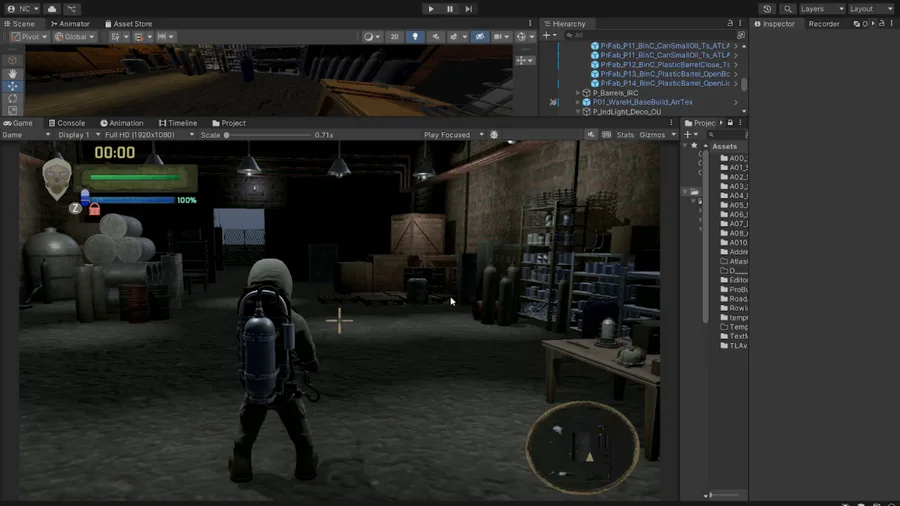Click the bug Frame Debugger icon
Screen dimensions: 900x506
coord(494,135)
